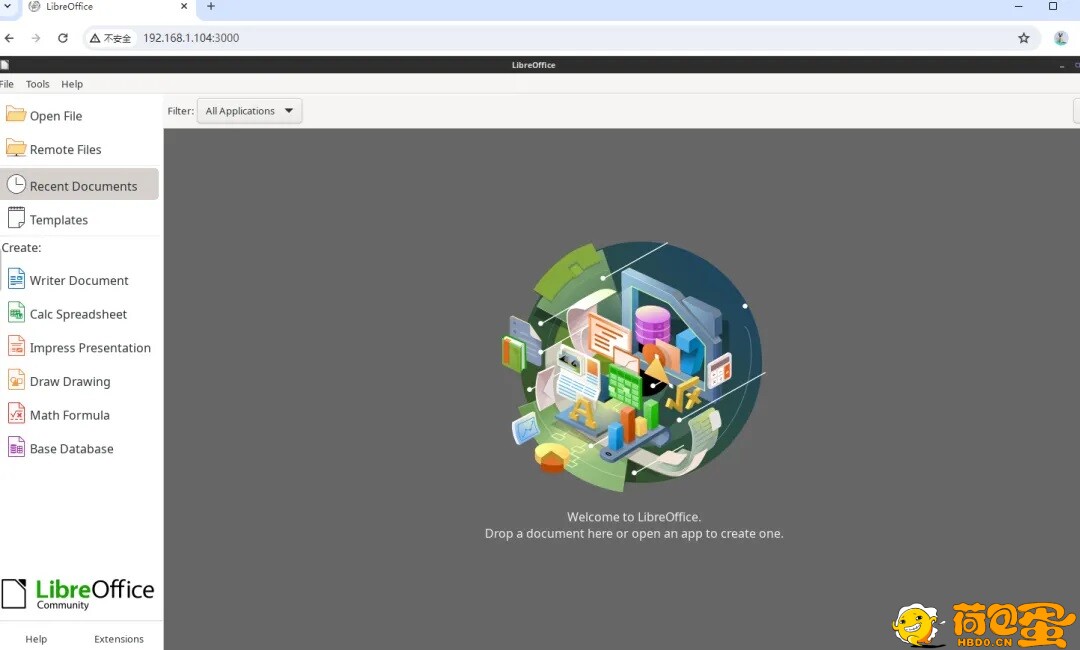Open the Help menu in the menu bar
Viewport: 1080px width, 650px height.
[x=72, y=84]
